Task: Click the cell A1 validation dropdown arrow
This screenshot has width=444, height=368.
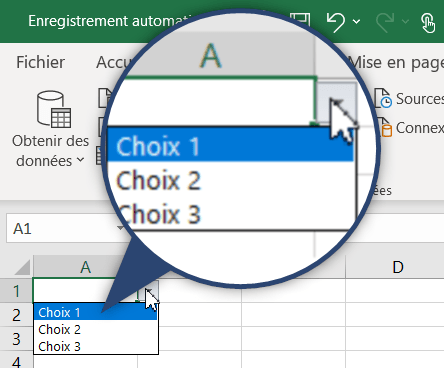Action: click(148, 291)
